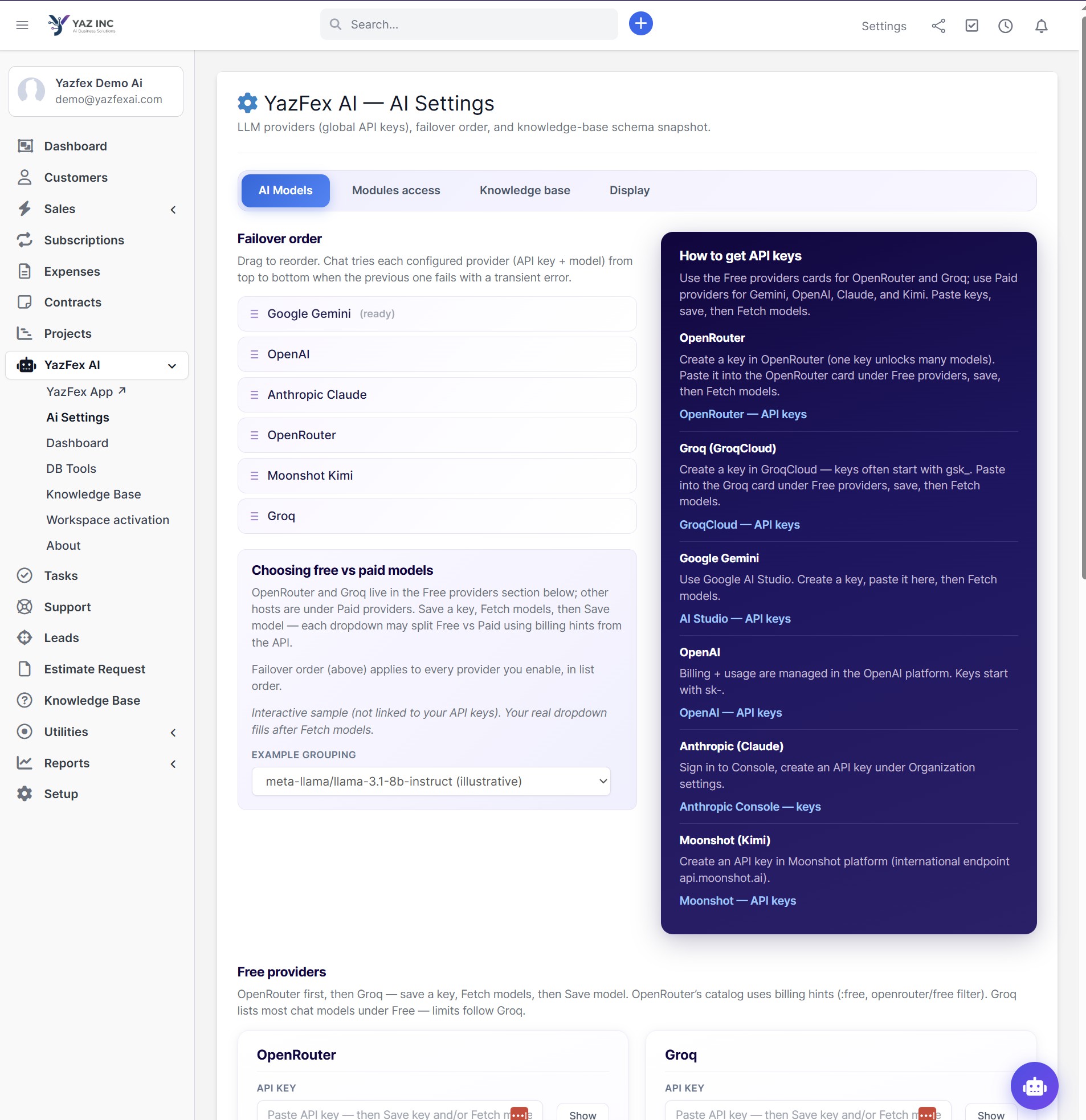Expand the Reports submenu chevron
Screen dimensions: 1086x1120
[x=173, y=764]
